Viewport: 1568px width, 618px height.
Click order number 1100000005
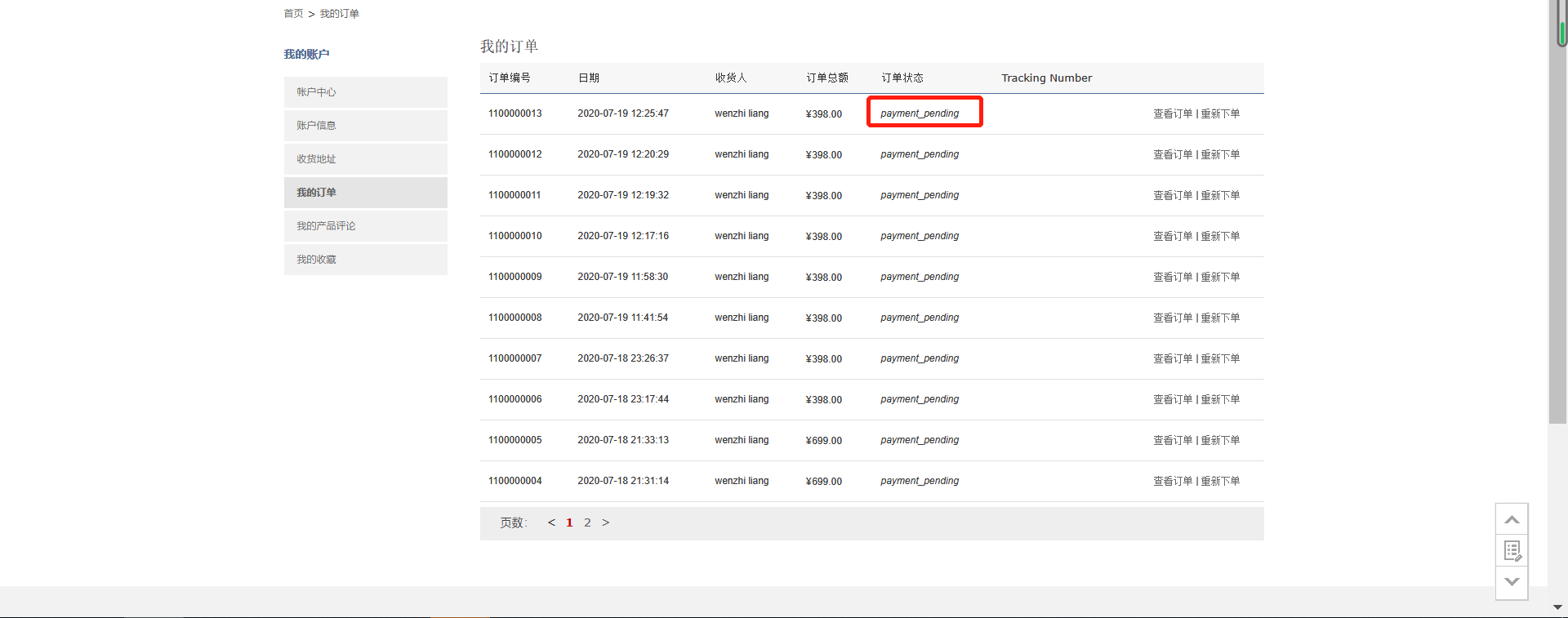(x=515, y=440)
